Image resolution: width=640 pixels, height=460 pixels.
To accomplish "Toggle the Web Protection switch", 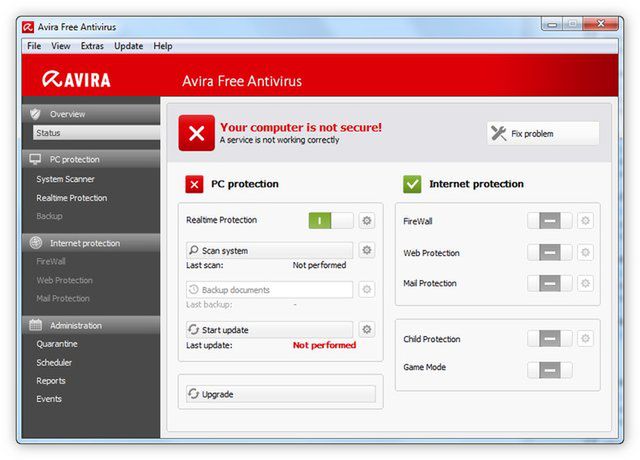I will (x=550, y=252).
